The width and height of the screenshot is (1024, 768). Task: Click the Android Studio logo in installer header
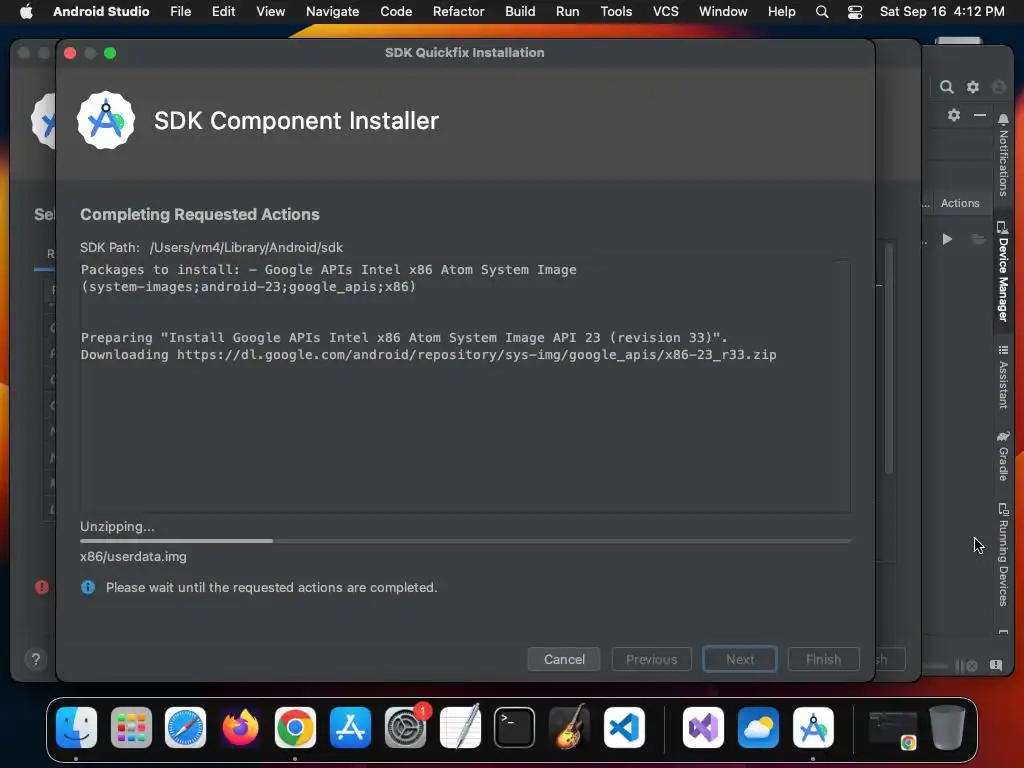point(106,120)
